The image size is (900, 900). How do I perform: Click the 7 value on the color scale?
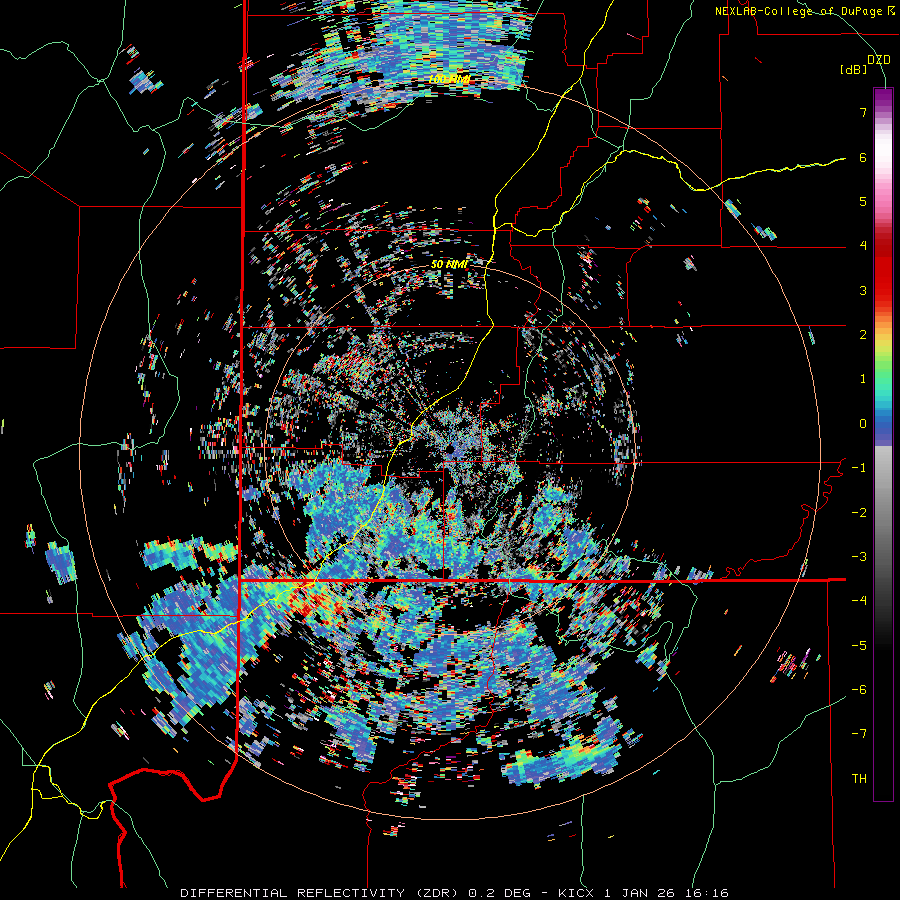pos(863,112)
